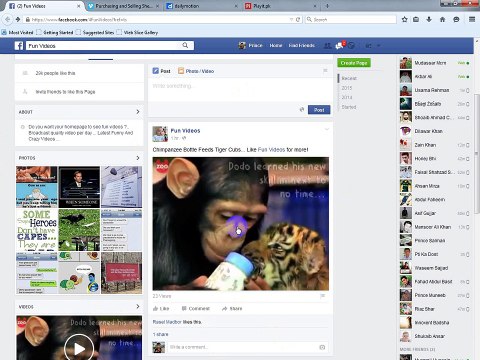Click the privacy icon beside Post button

tap(302, 110)
